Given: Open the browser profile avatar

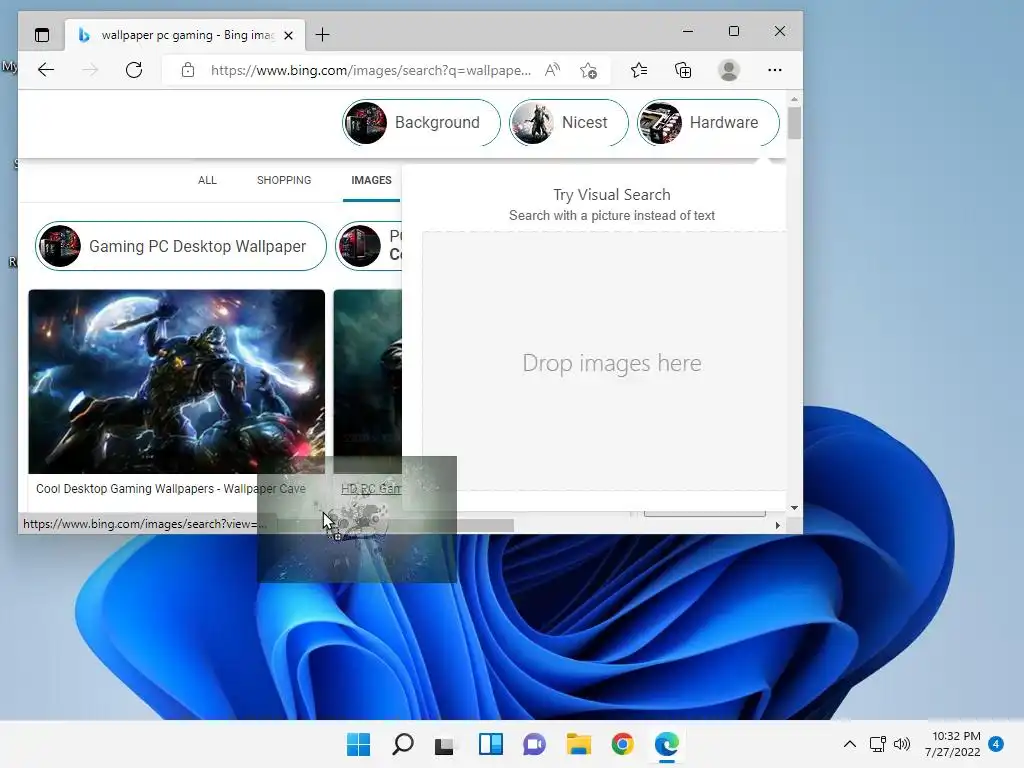Looking at the screenshot, I should [729, 70].
